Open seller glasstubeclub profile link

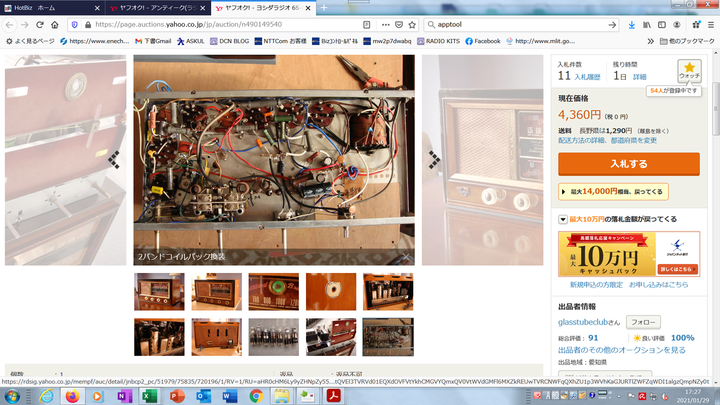(589, 322)
